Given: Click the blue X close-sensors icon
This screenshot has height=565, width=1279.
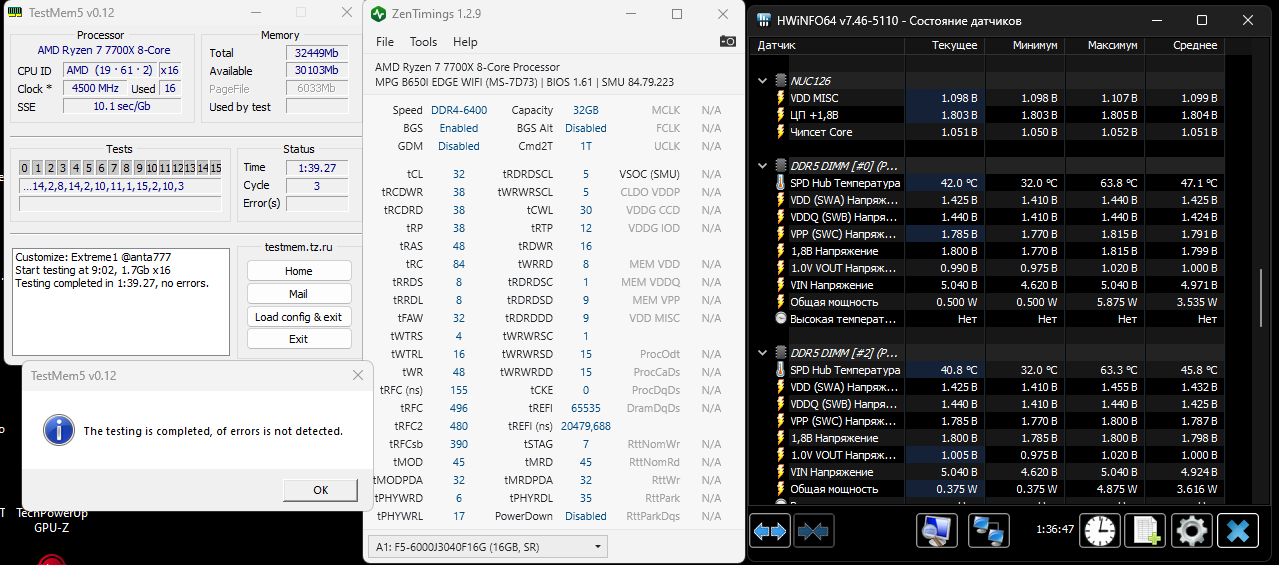Looking at the screenshot, I should 1237,530.
